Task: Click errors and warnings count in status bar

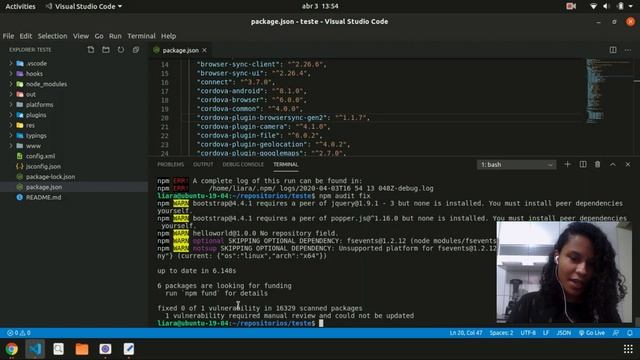Action: 19,333
